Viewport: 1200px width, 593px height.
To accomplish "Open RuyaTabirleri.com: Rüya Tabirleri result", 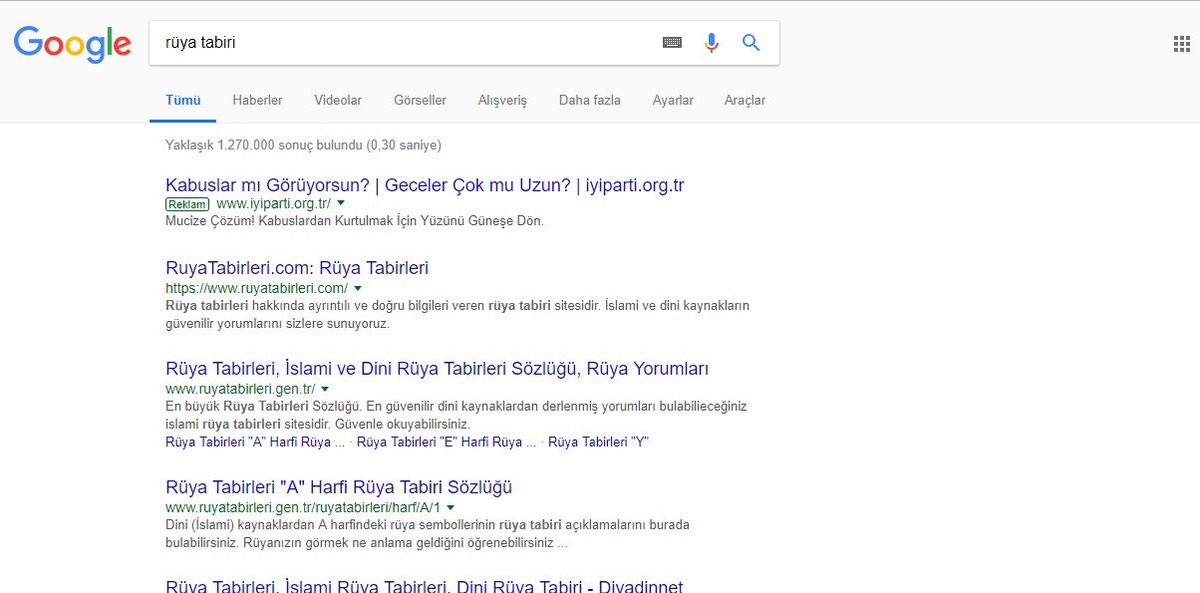I will [x=297, y=268].
